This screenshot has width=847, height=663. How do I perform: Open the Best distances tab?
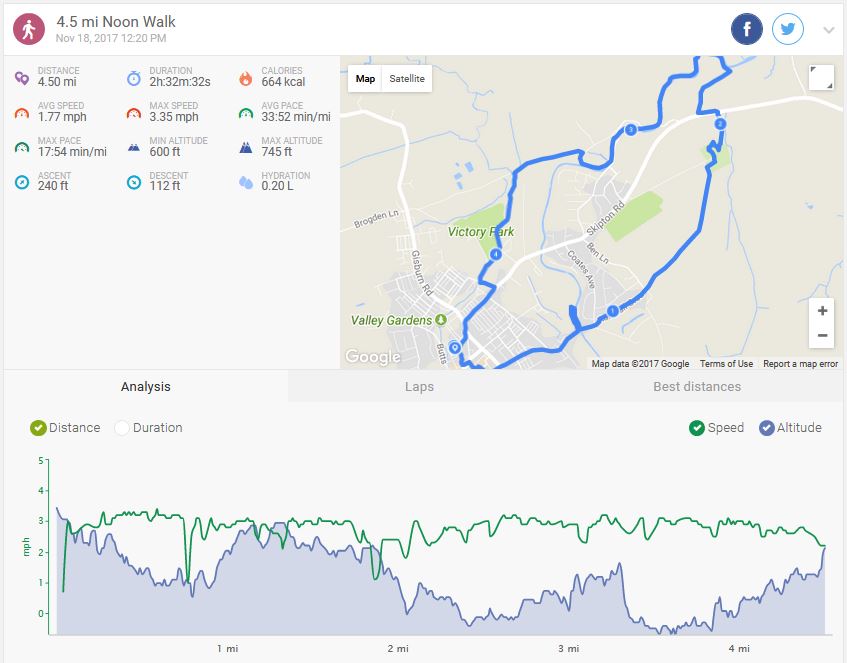pyautogui.click(x=697, y=387)
